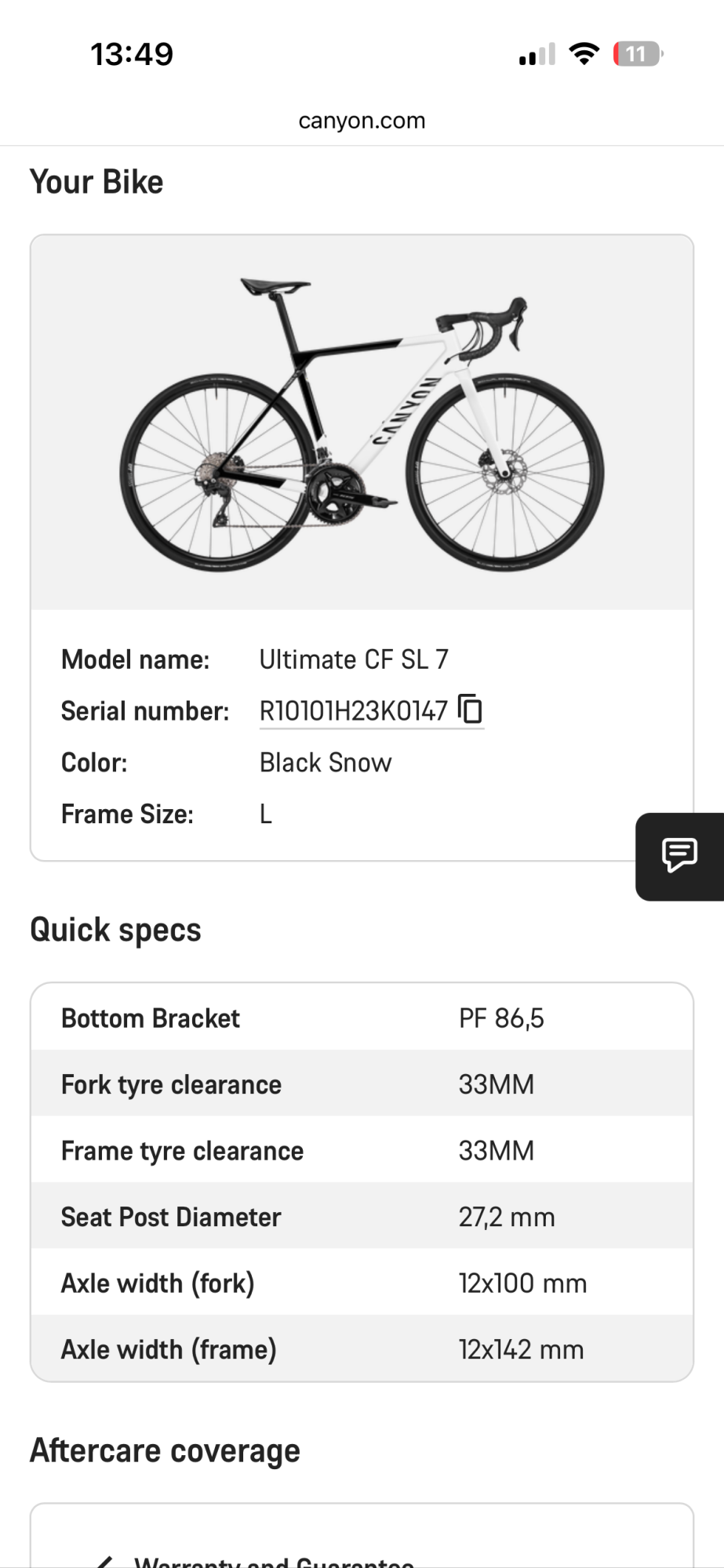This screenshot has height=1568, width=724.
Task: Open the canyon.com address bar
Action: point(362,119)
